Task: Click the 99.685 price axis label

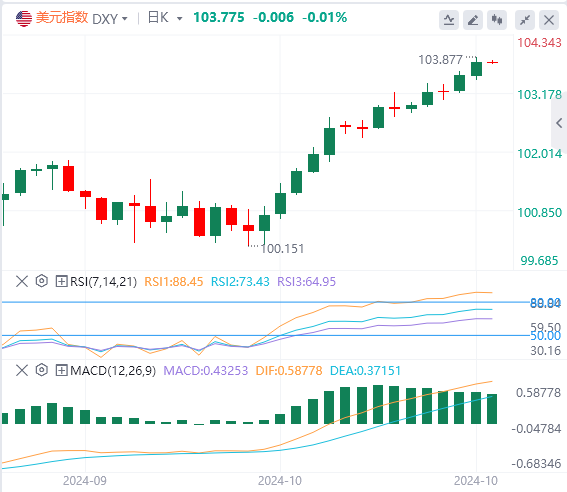Action: 539,261
